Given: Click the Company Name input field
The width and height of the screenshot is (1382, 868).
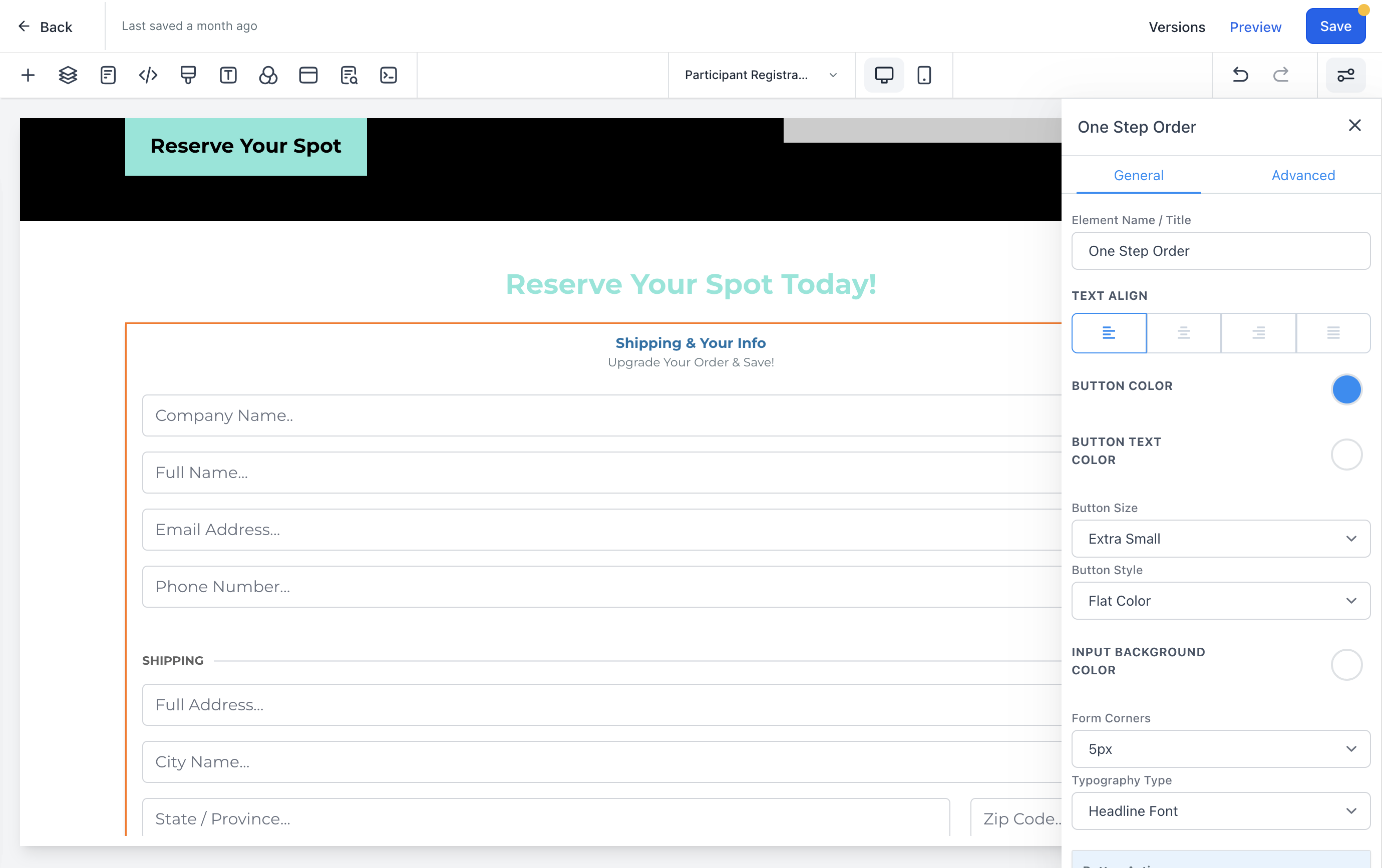Looking at the screenshot, I should [x=601, y=415].
